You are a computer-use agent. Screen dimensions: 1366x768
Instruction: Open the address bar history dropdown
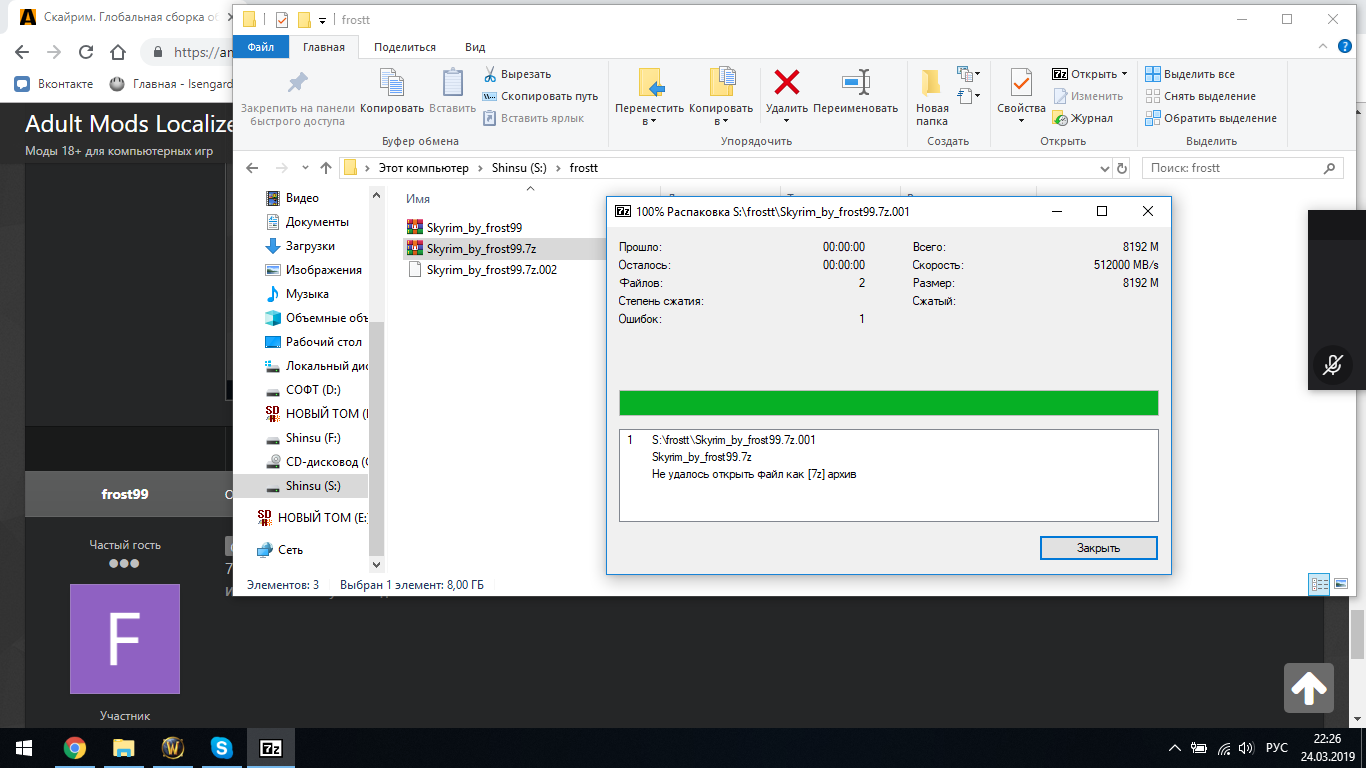1104,168
